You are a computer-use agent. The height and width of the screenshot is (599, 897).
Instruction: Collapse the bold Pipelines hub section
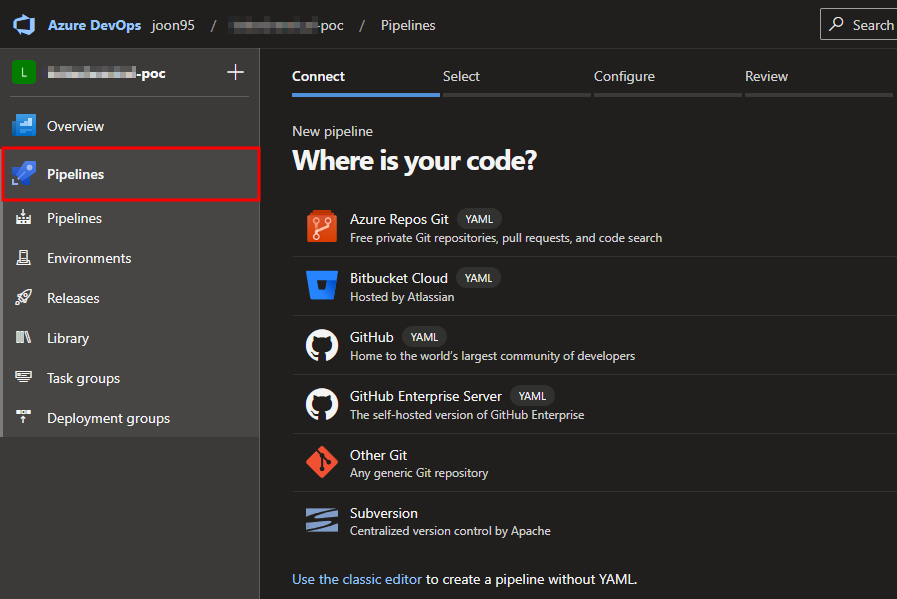coord(131,174)
